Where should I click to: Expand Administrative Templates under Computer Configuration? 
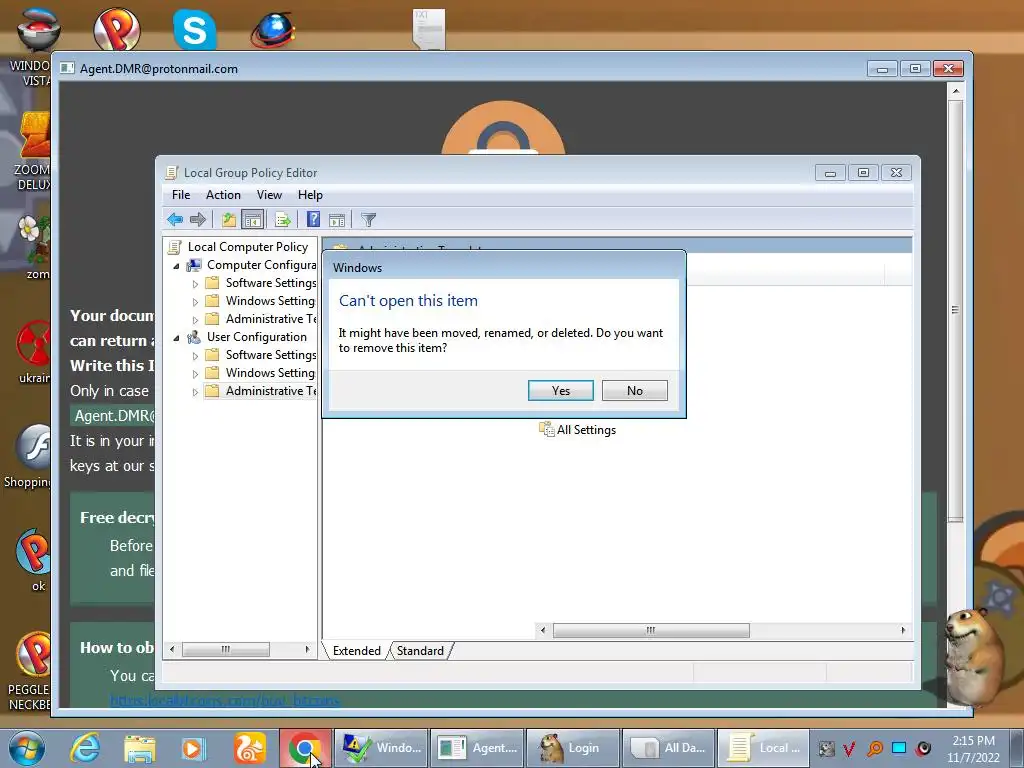[x=195, y=320]
